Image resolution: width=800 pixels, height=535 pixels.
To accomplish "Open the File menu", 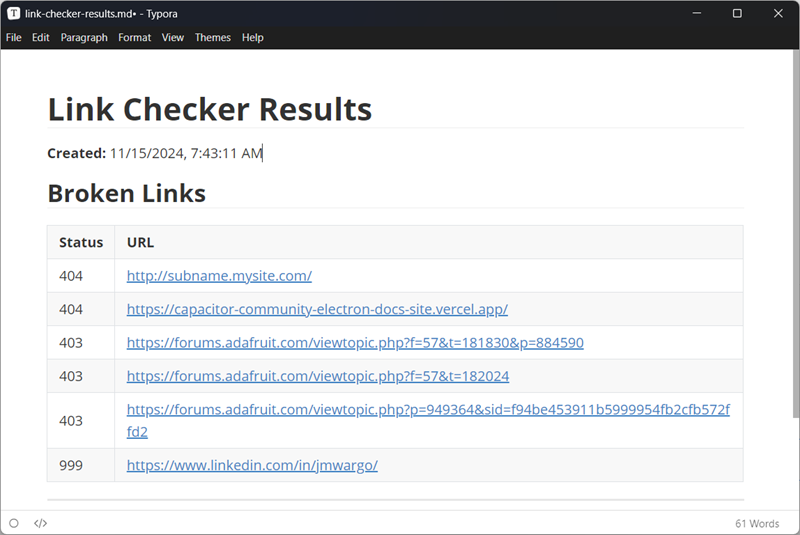I will (x=14, y=38).
